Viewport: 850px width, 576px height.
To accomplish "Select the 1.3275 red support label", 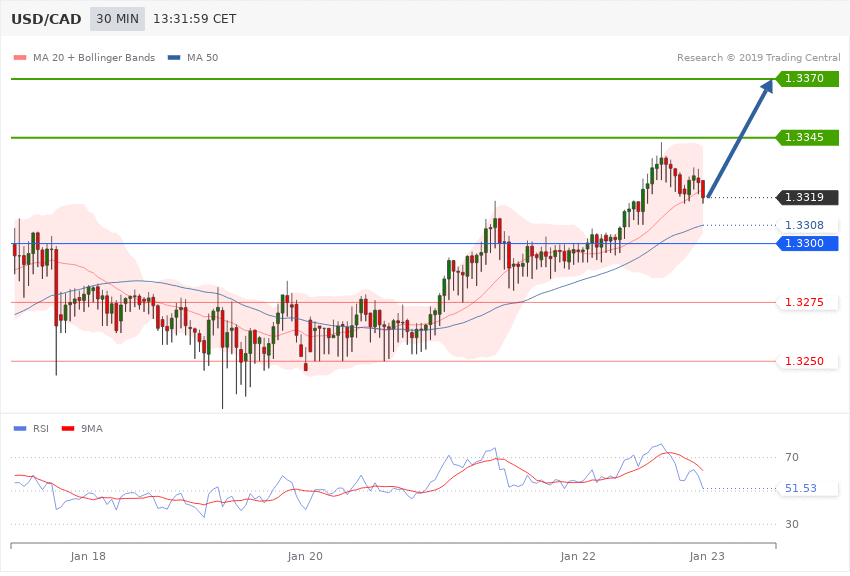I will point(808,302).
